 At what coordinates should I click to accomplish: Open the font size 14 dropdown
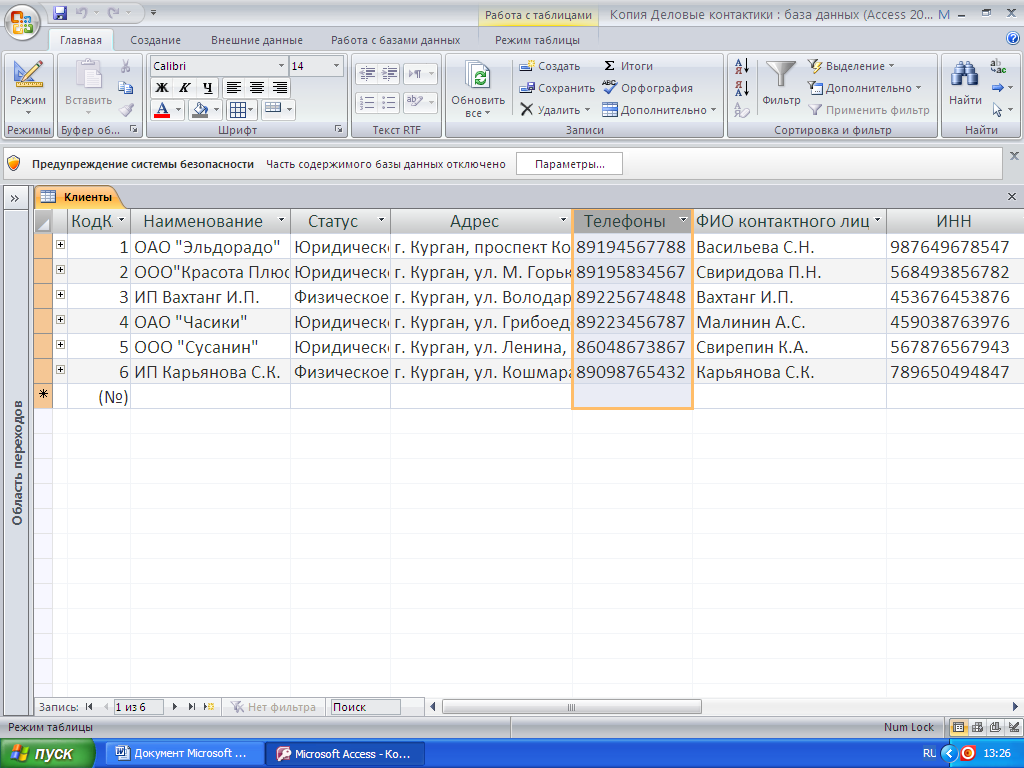[x=336, y=66]
